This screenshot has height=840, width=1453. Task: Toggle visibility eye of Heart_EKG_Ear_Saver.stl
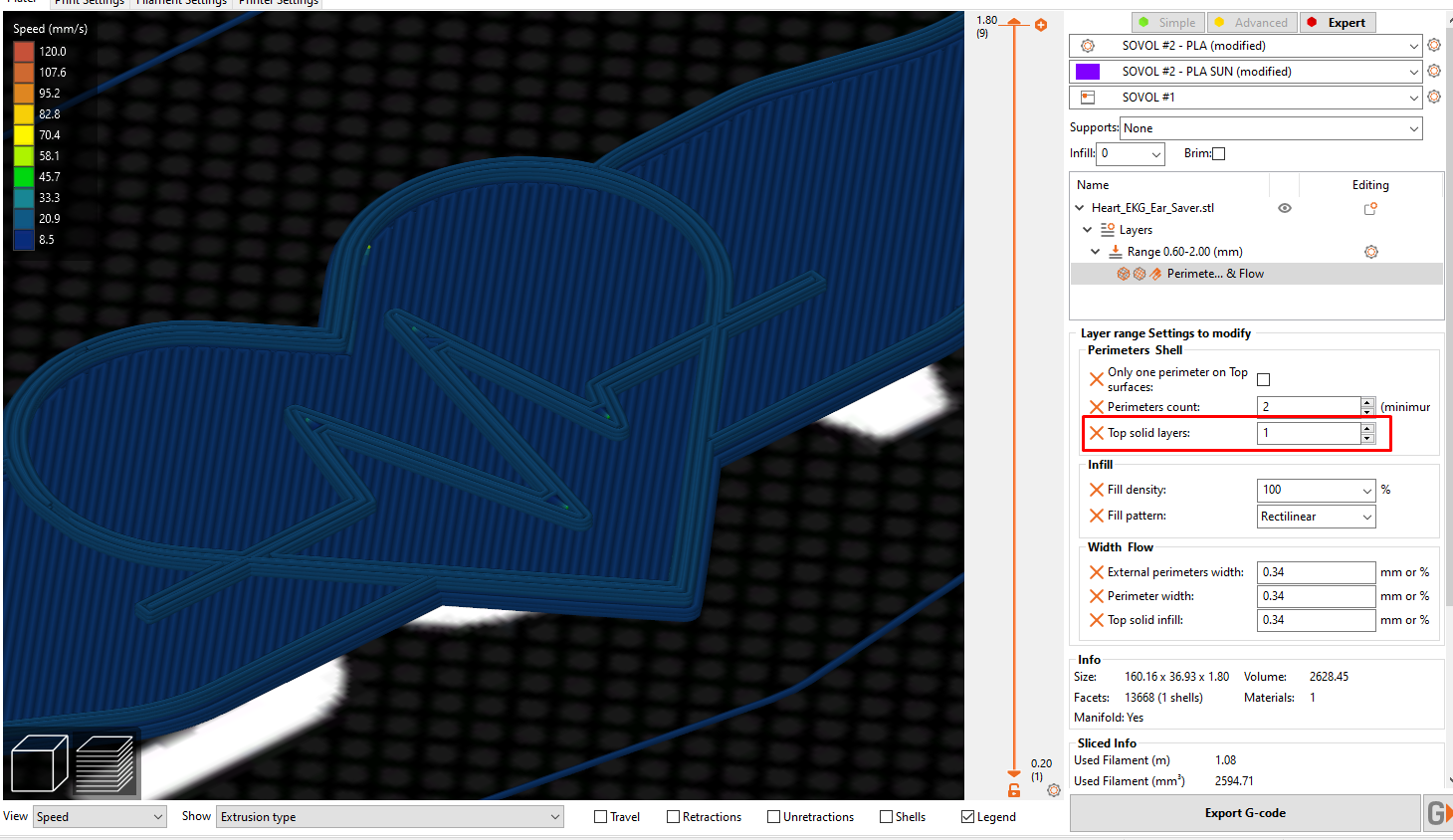pyautogui.click(x=1285, y=208)
